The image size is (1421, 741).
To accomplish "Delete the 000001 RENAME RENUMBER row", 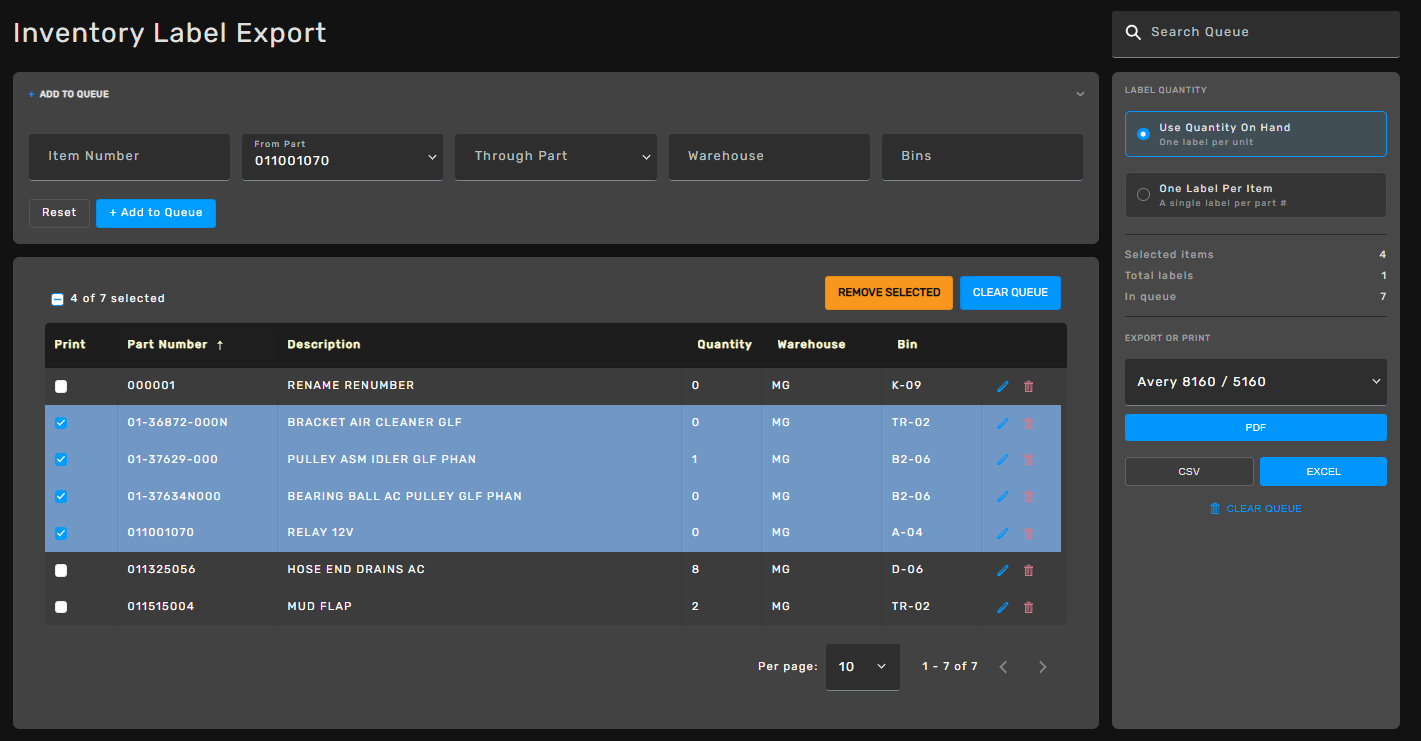I will coord(1029,386).
